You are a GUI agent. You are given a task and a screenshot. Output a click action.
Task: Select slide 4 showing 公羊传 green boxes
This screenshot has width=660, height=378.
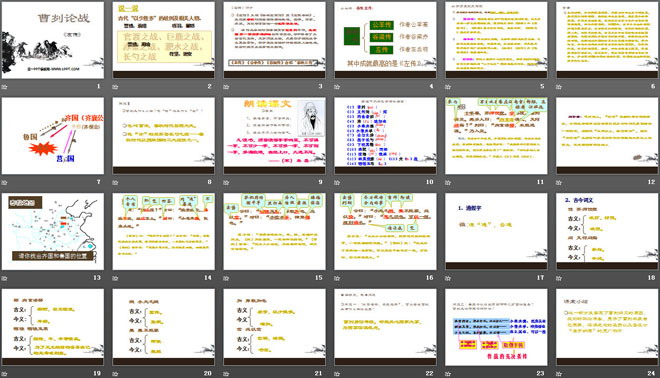pos(385,40)
